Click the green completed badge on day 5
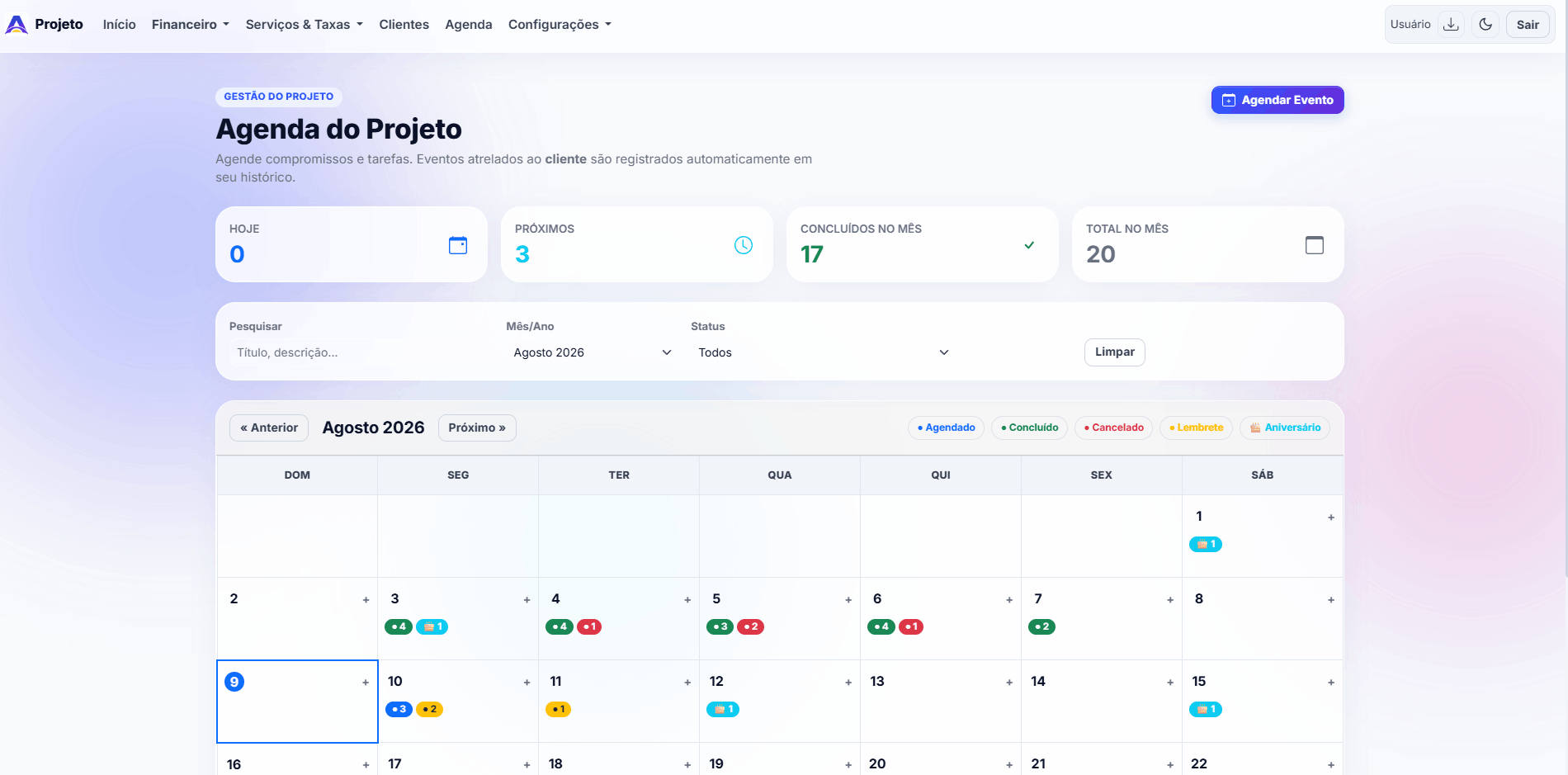Screen dimensions: 1568x775 point(720,626)
